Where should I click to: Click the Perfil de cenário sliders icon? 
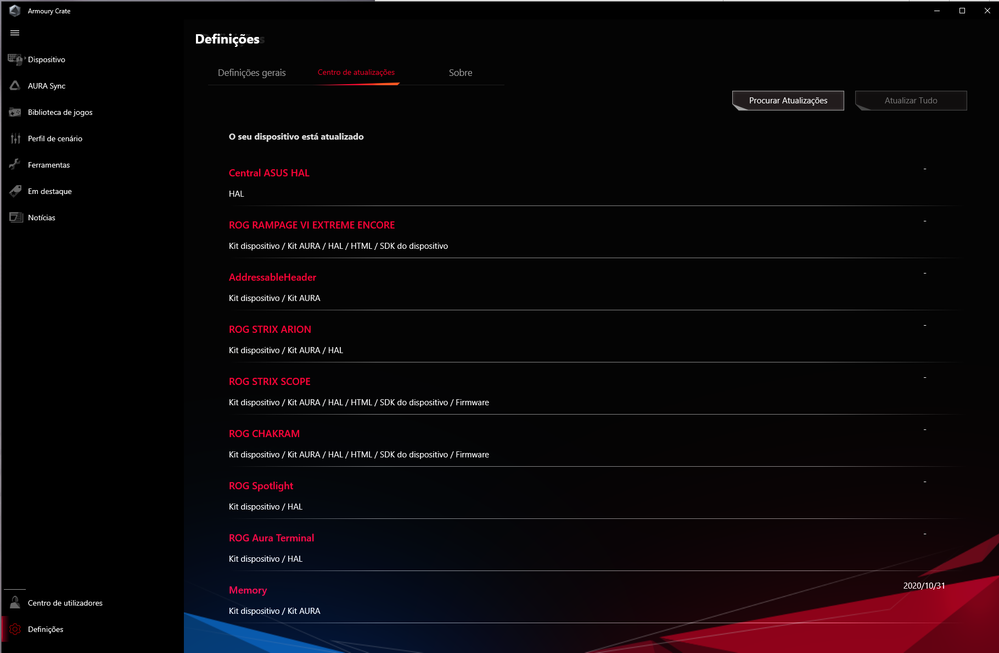15,138
